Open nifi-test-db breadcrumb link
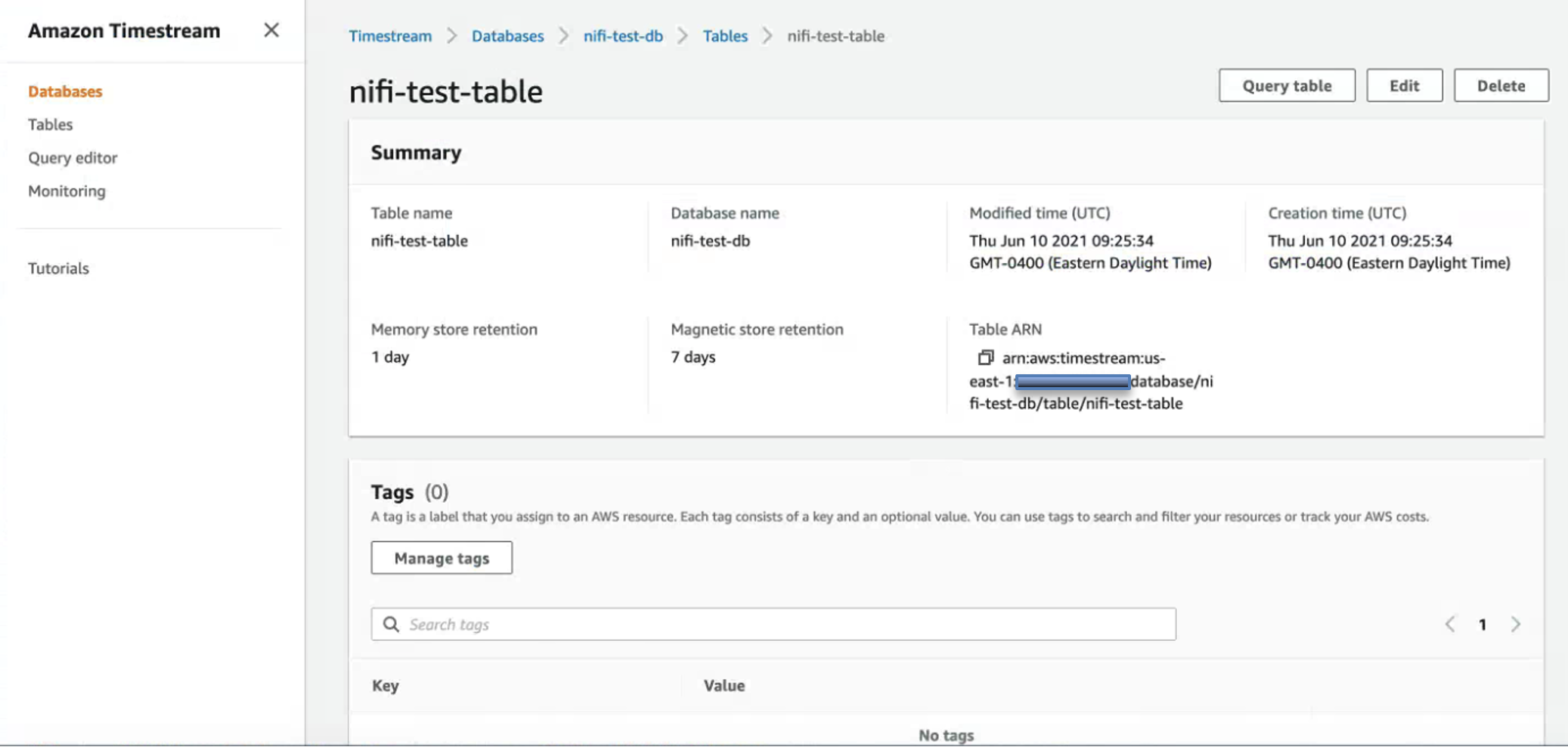Viewport: 1568px width, 747px height. 623,36
